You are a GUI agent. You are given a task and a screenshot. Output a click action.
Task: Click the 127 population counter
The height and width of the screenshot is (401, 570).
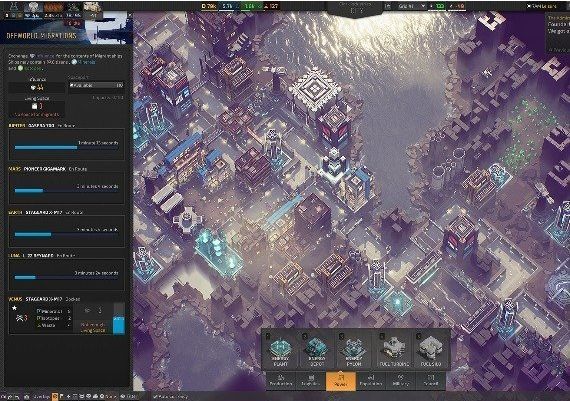click(272, 6)
